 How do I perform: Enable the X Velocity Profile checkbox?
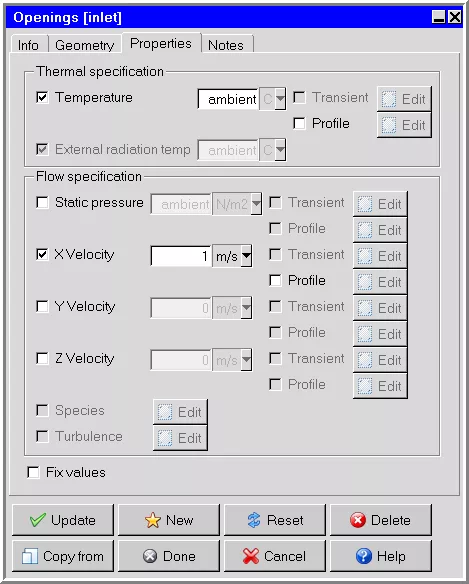point(275,280)
